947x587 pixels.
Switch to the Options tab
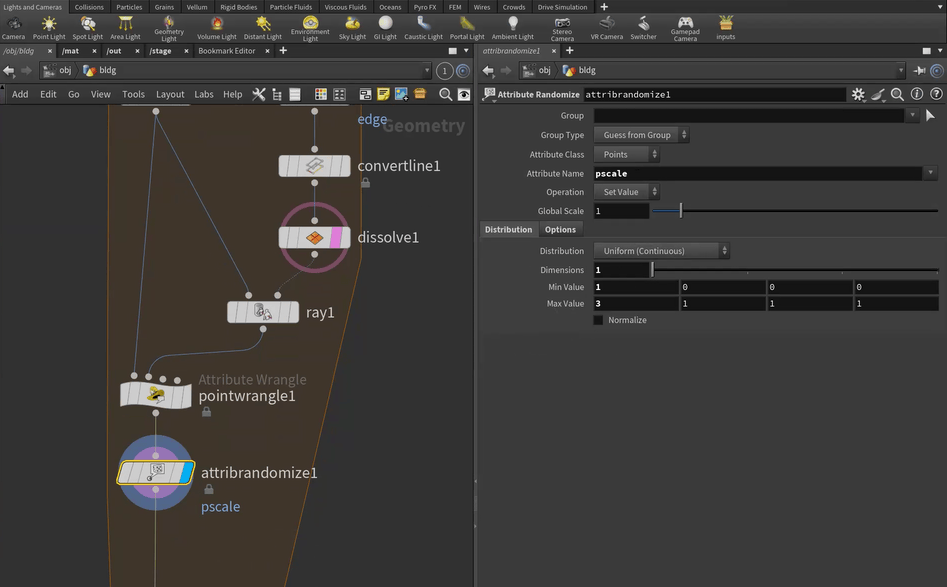click(560, 230)
